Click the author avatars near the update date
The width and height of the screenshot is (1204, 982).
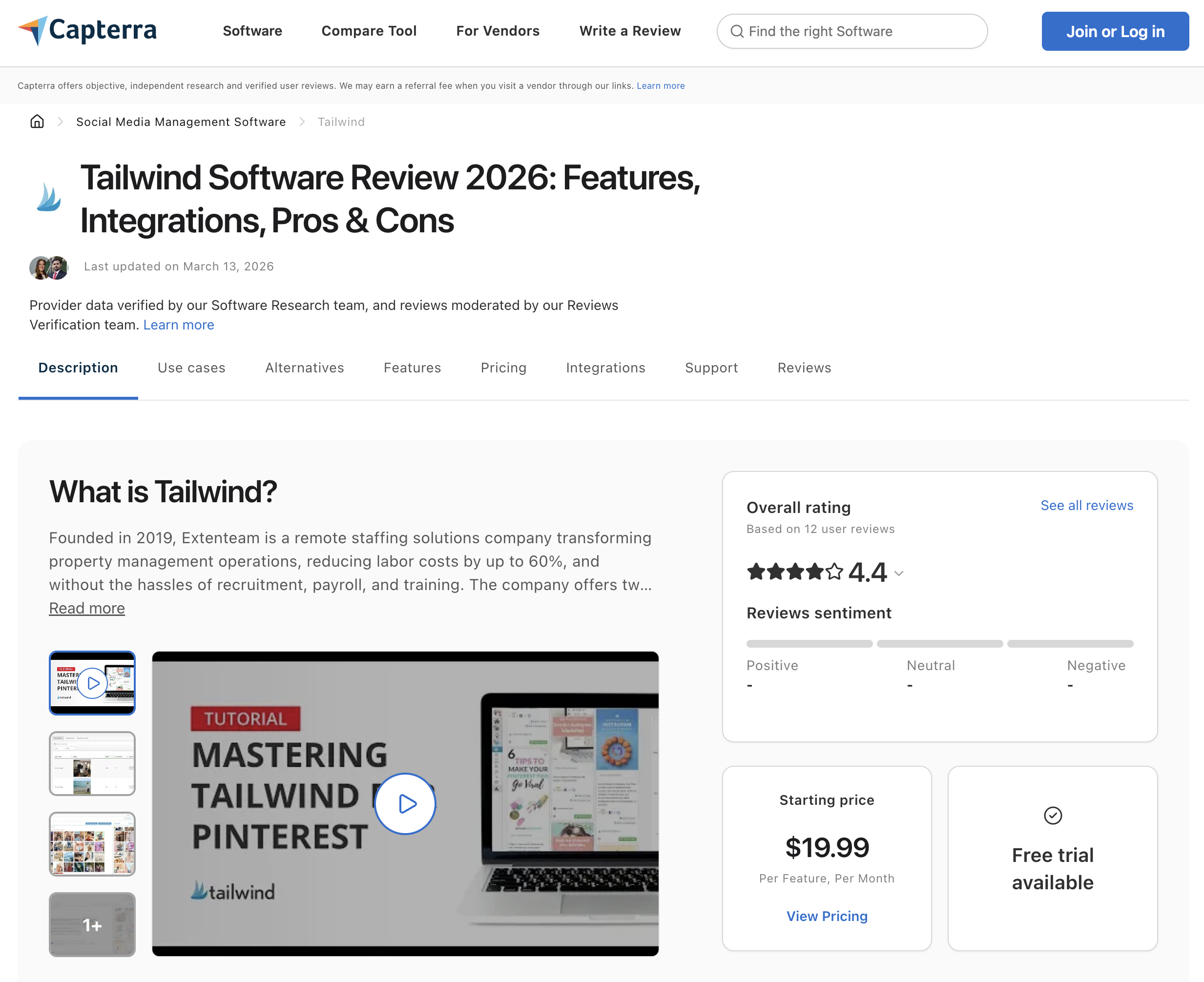pos(49,266)
